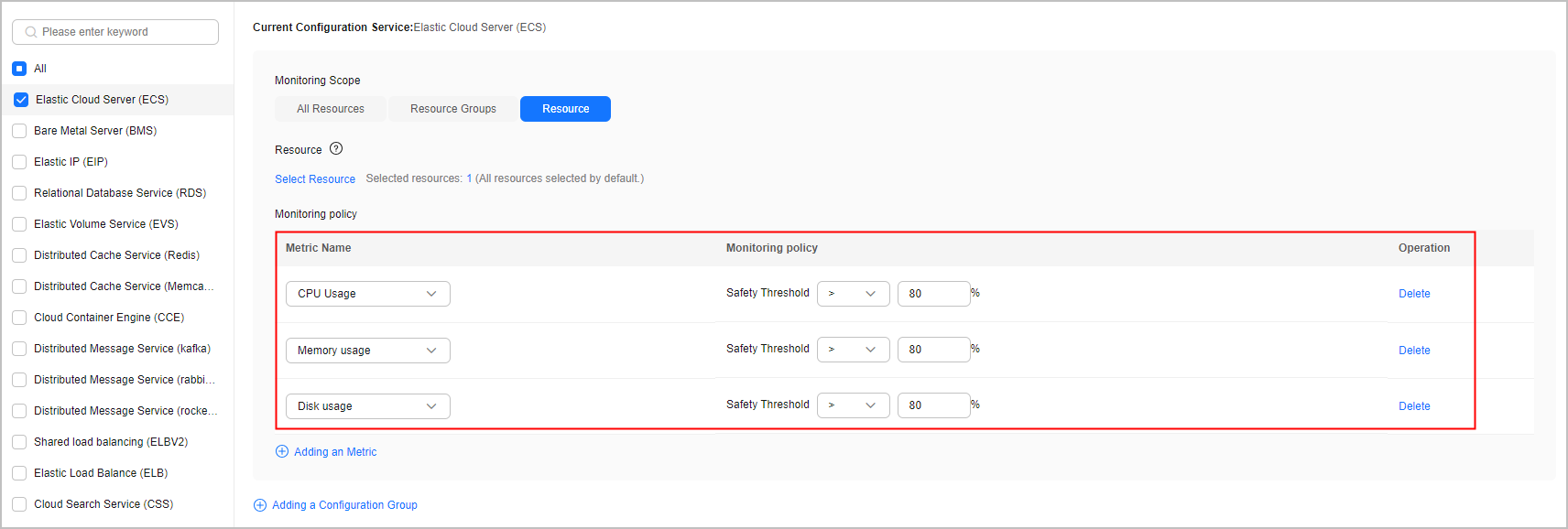Focus the keyword search input box

coord(115,32)
